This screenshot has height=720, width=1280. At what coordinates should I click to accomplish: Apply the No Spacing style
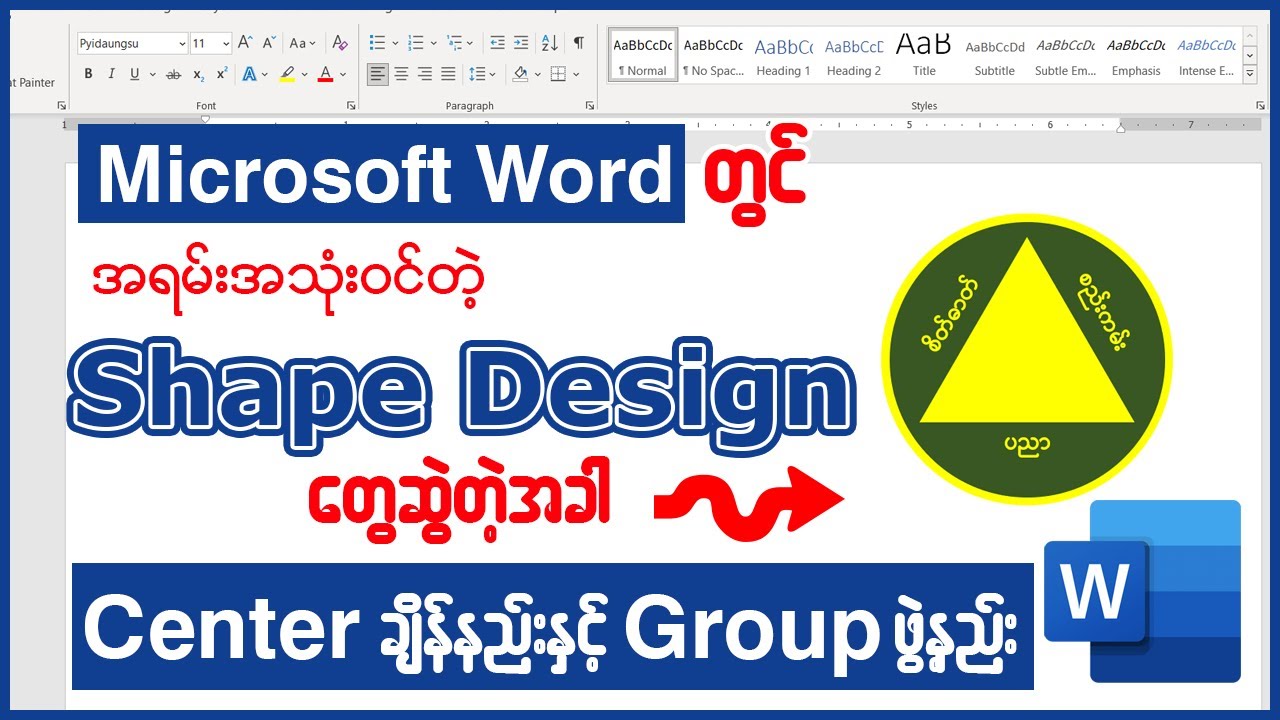point(713,55)
